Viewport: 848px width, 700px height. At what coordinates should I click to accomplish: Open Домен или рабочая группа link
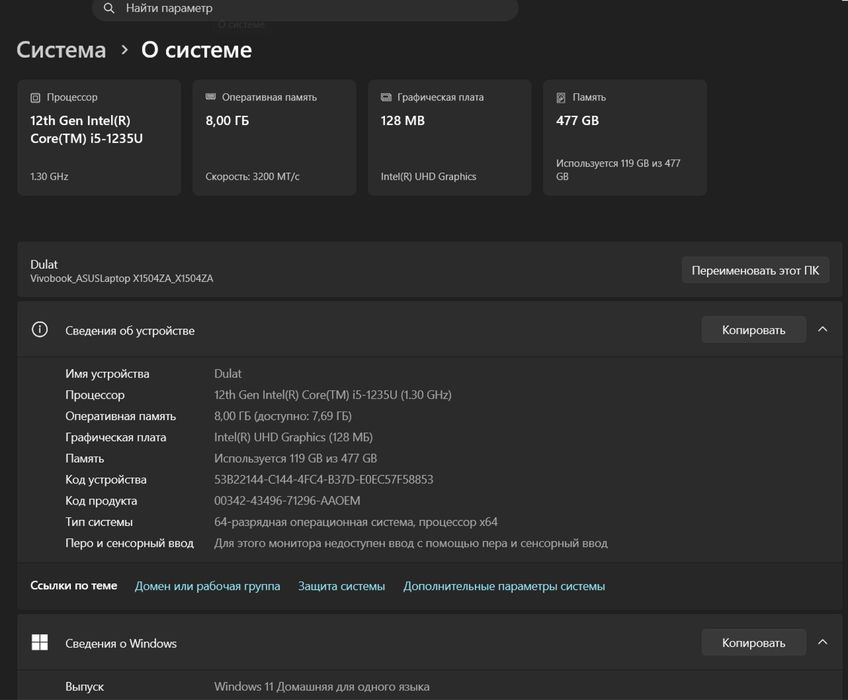point(207,586)
